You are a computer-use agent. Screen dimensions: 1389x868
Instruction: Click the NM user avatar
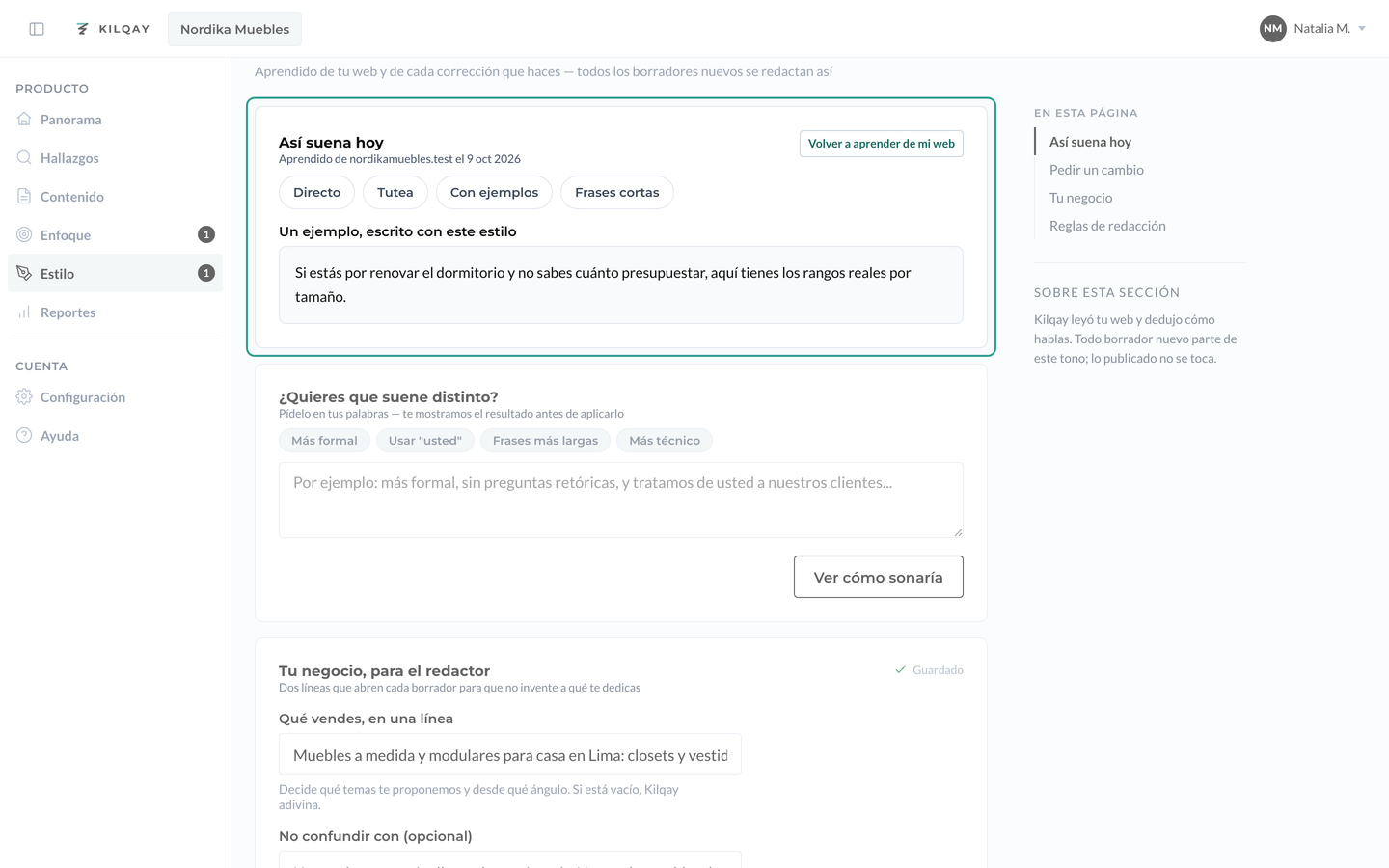[x=1273, y=29]
